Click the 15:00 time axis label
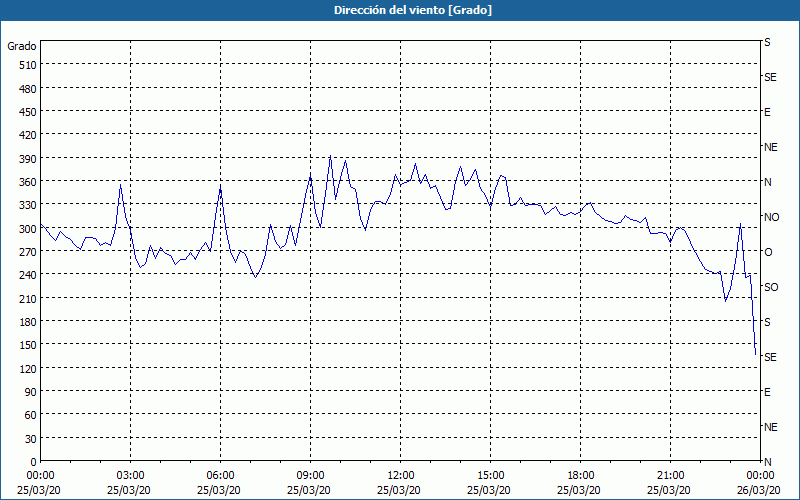Viewport: 800px width, 500px height. coord(490,476)
